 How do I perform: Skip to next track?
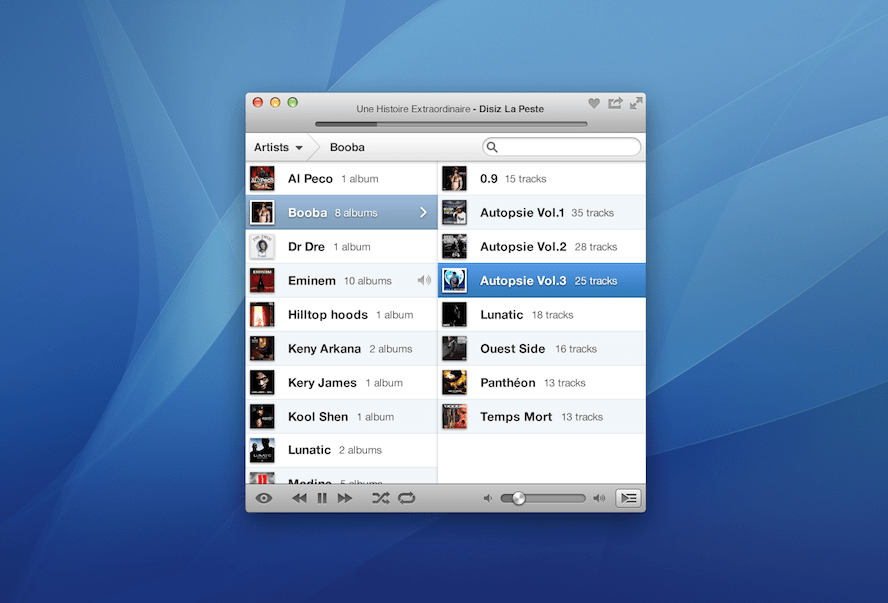click(344, 498)
